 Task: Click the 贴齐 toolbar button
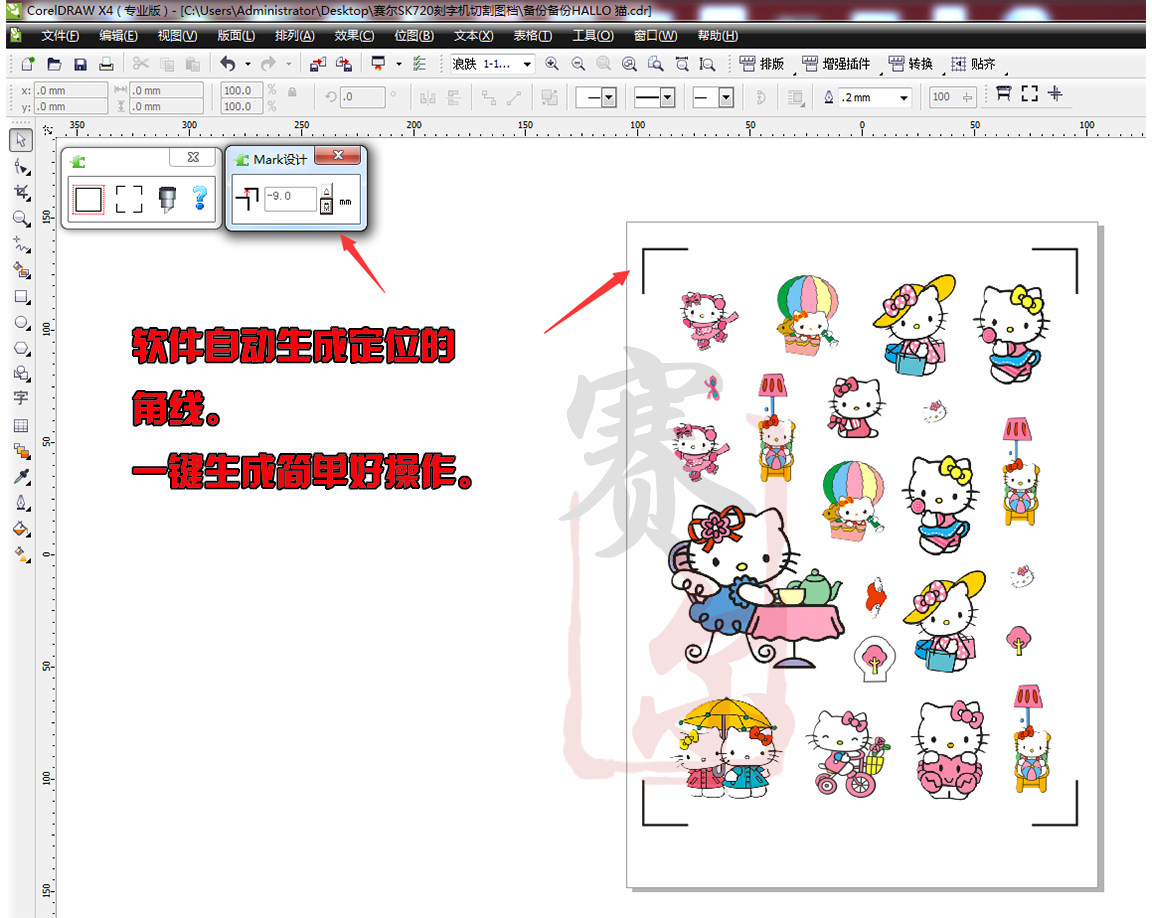(x=973, y=64)
